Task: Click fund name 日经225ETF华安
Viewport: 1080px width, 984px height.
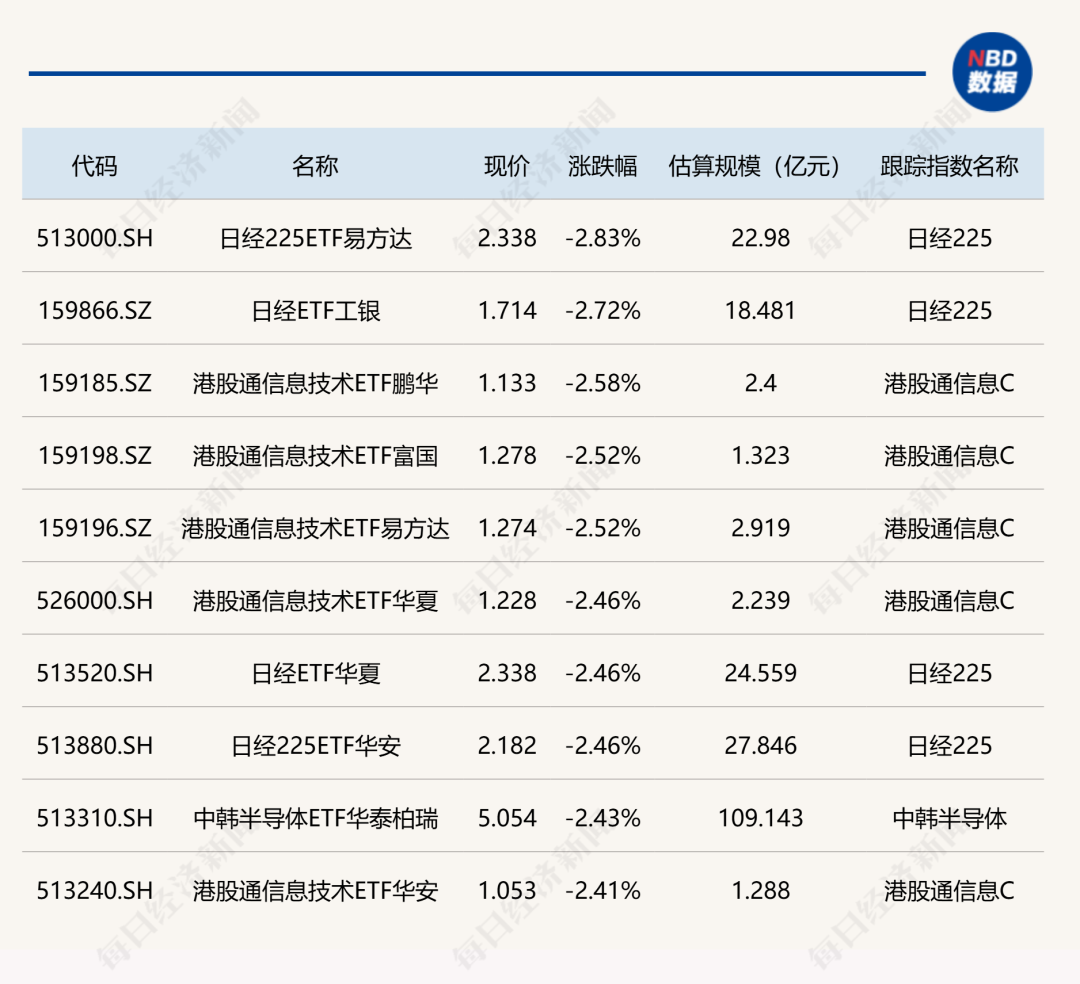Action: pyautogui.click(x=315, y=746)
